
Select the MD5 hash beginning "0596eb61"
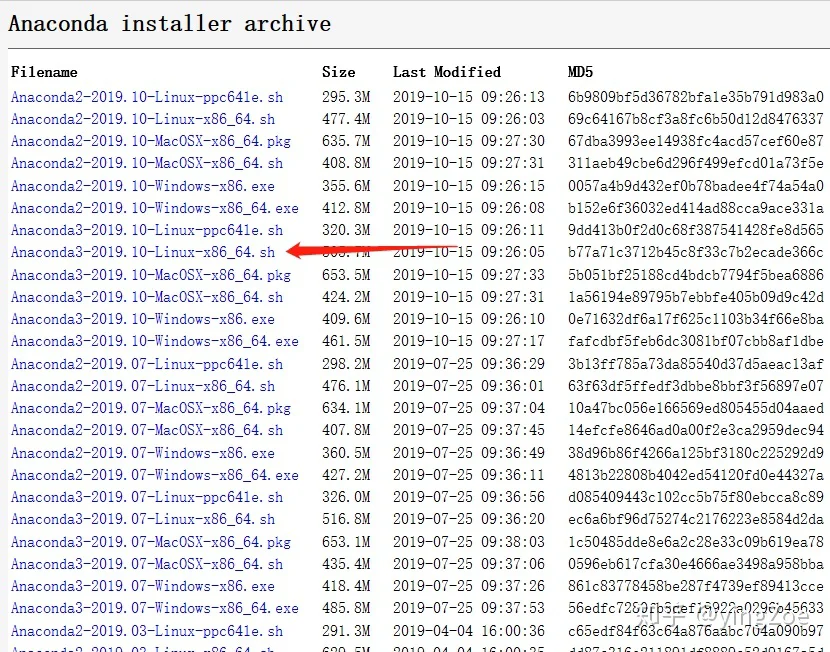click(x=696, y=564)
